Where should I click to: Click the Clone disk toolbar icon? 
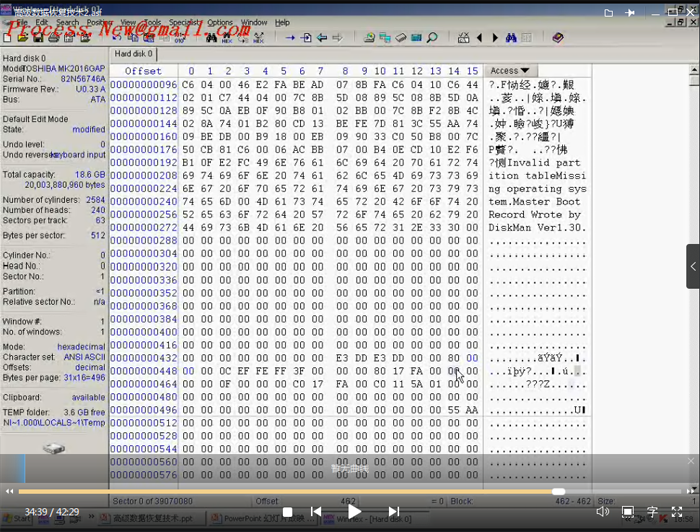click(x=385, y=38)
